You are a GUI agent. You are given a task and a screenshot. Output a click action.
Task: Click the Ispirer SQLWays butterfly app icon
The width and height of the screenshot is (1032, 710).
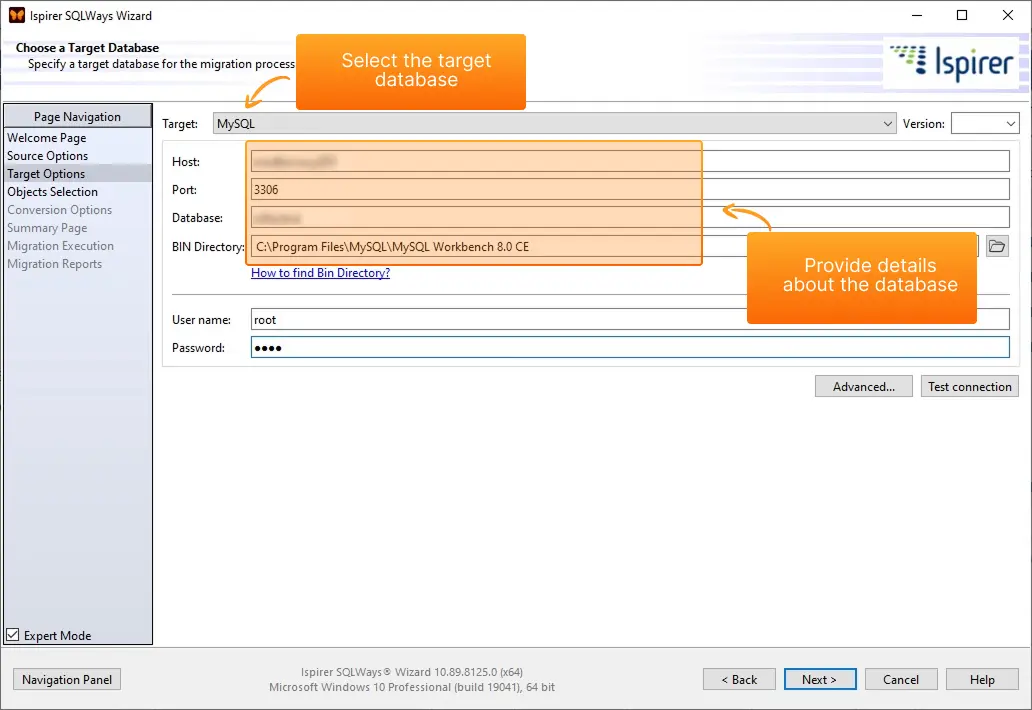coord(16,15)
